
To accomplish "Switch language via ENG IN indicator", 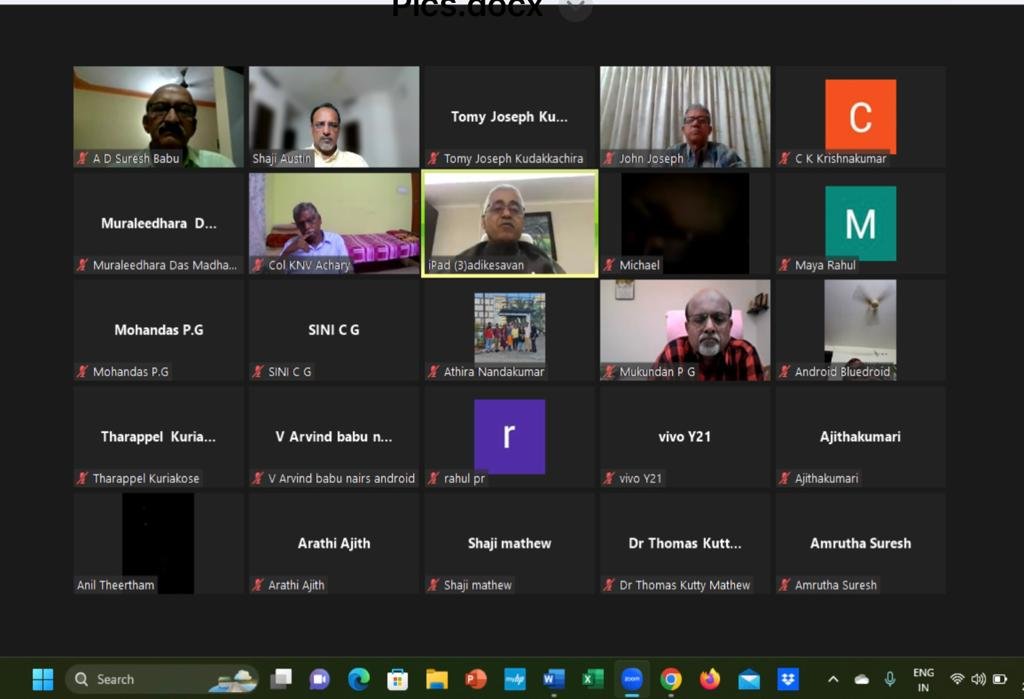I will [923, 680].
